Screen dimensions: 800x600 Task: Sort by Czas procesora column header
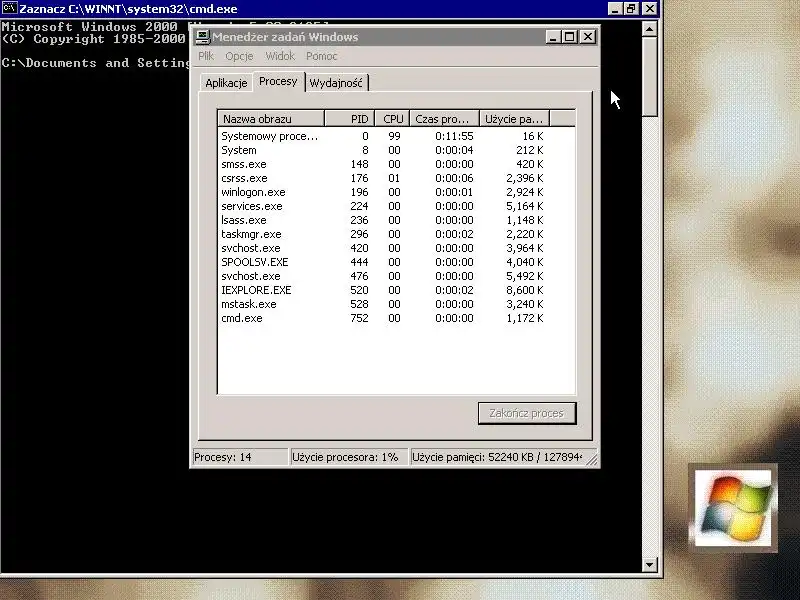click(444, 119)
